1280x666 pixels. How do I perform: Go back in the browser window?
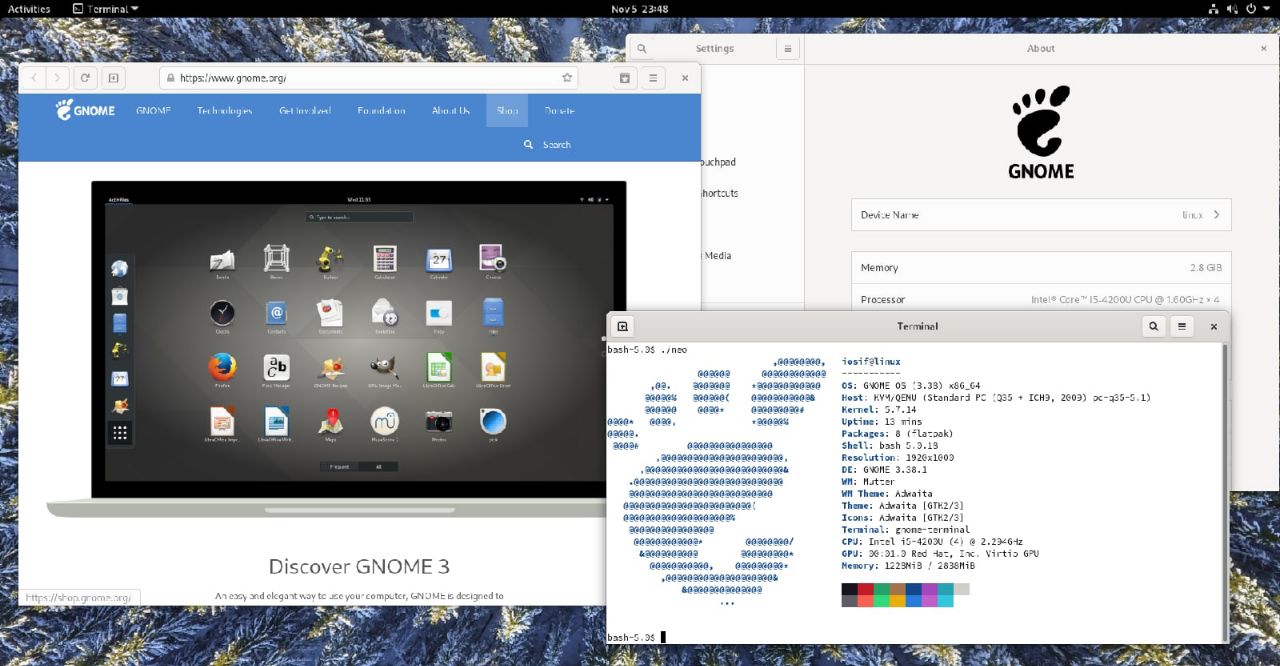click(35, 78)
